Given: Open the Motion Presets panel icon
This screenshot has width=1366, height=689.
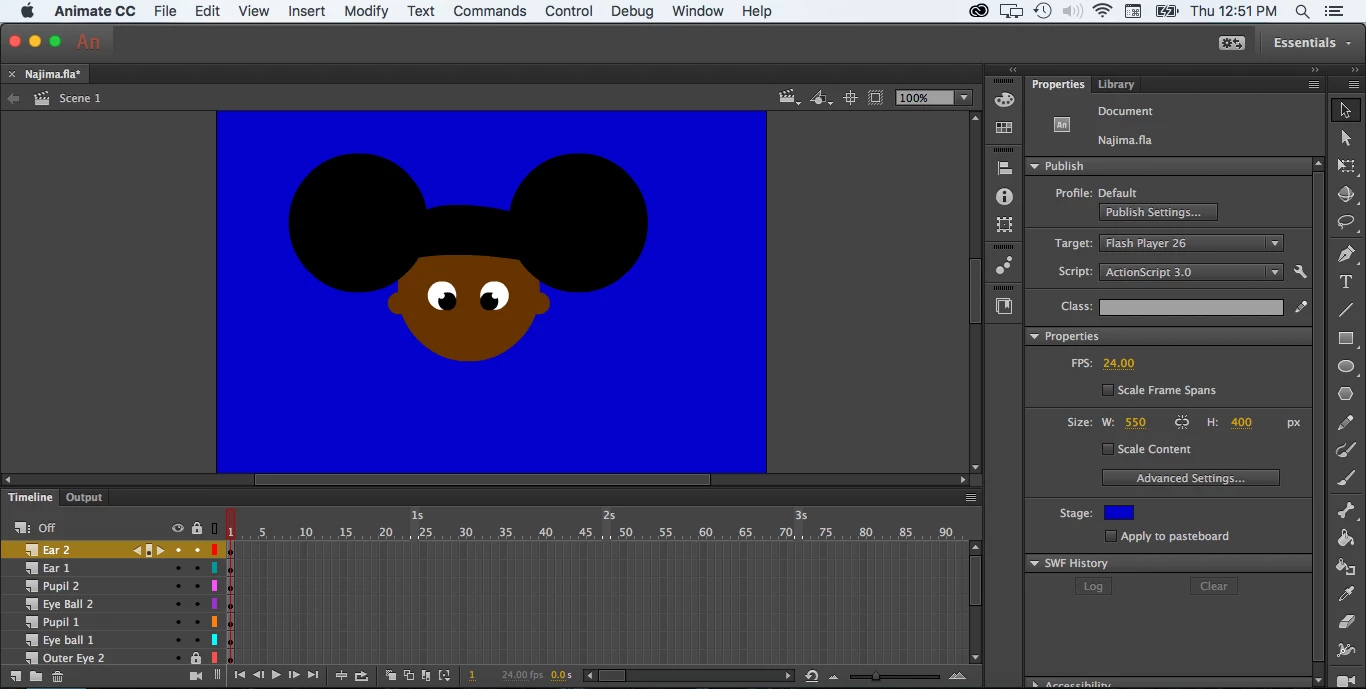Looking at the screenshot, I should (x=1004, y=266).
